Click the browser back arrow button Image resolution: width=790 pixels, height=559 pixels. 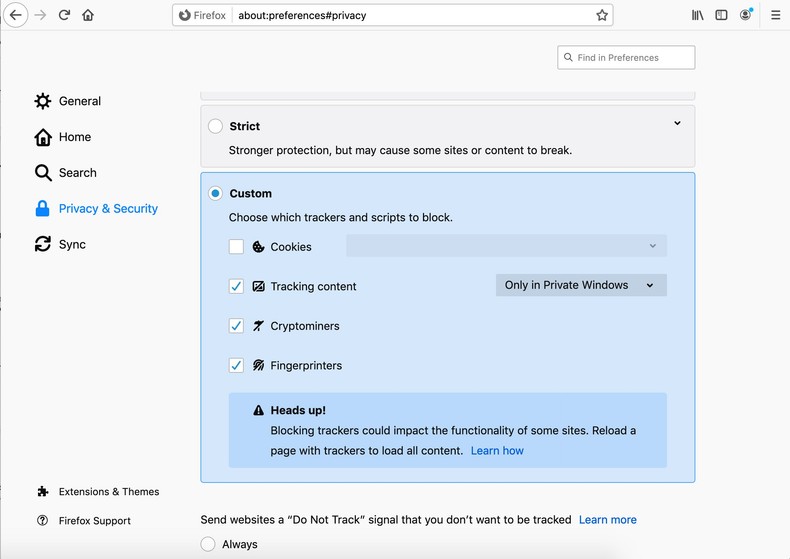[15, 15]
